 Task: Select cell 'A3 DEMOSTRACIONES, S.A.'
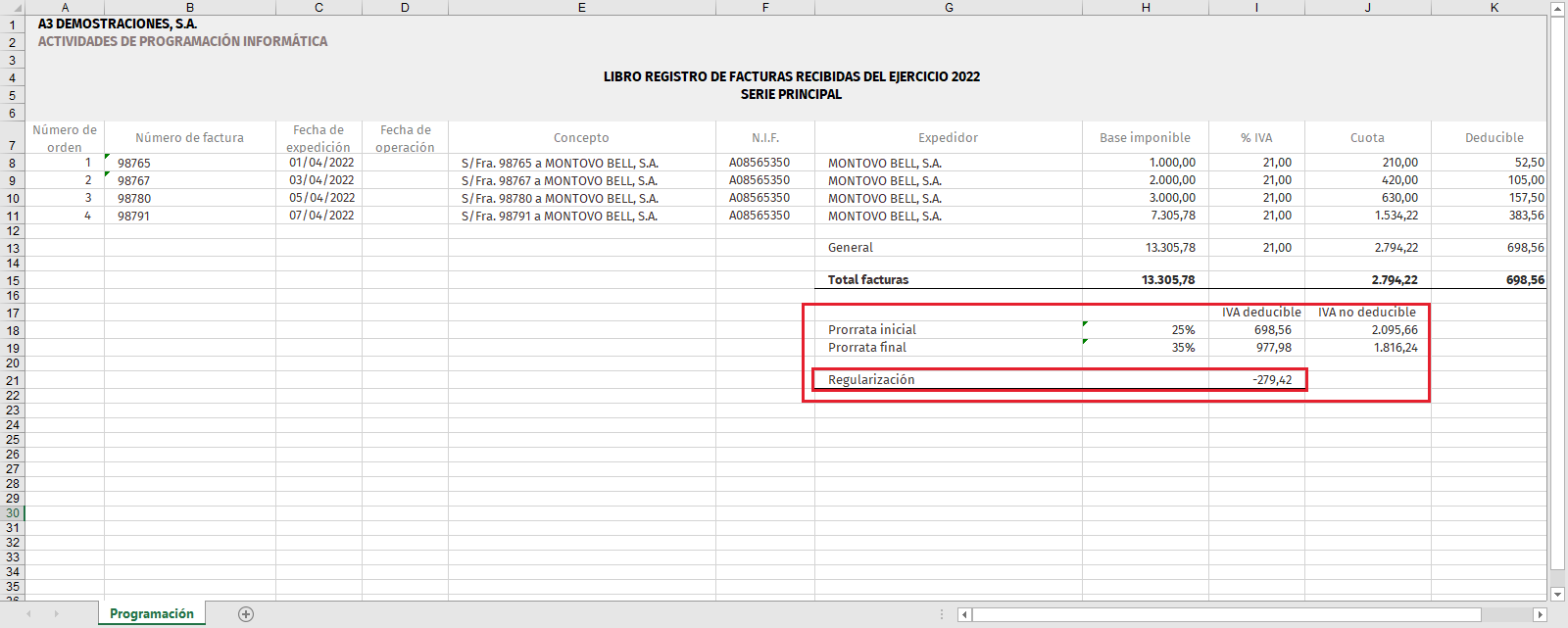118,24
